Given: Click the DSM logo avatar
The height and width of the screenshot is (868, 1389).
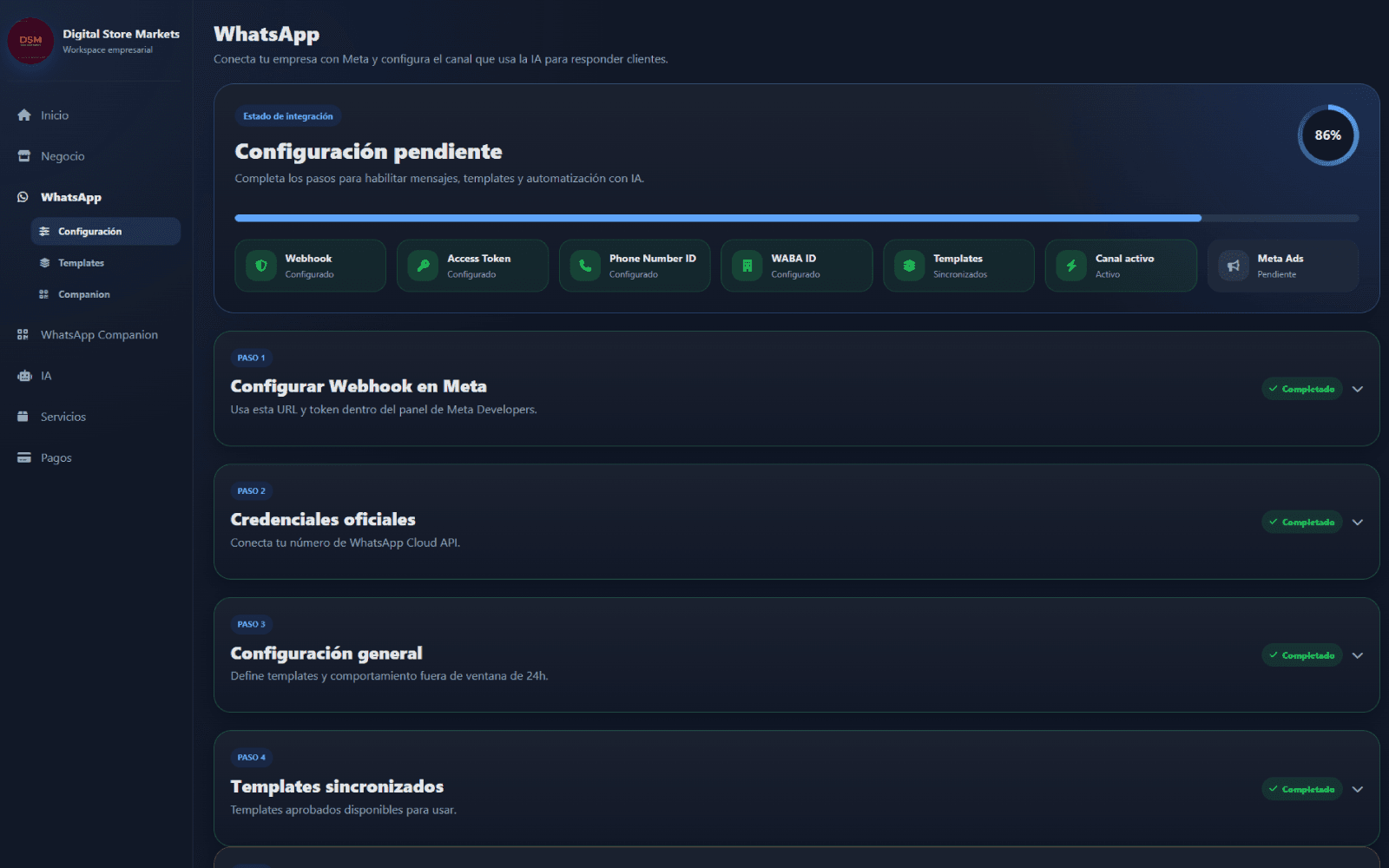Looking at the screenshot, I should pos(30,41).
